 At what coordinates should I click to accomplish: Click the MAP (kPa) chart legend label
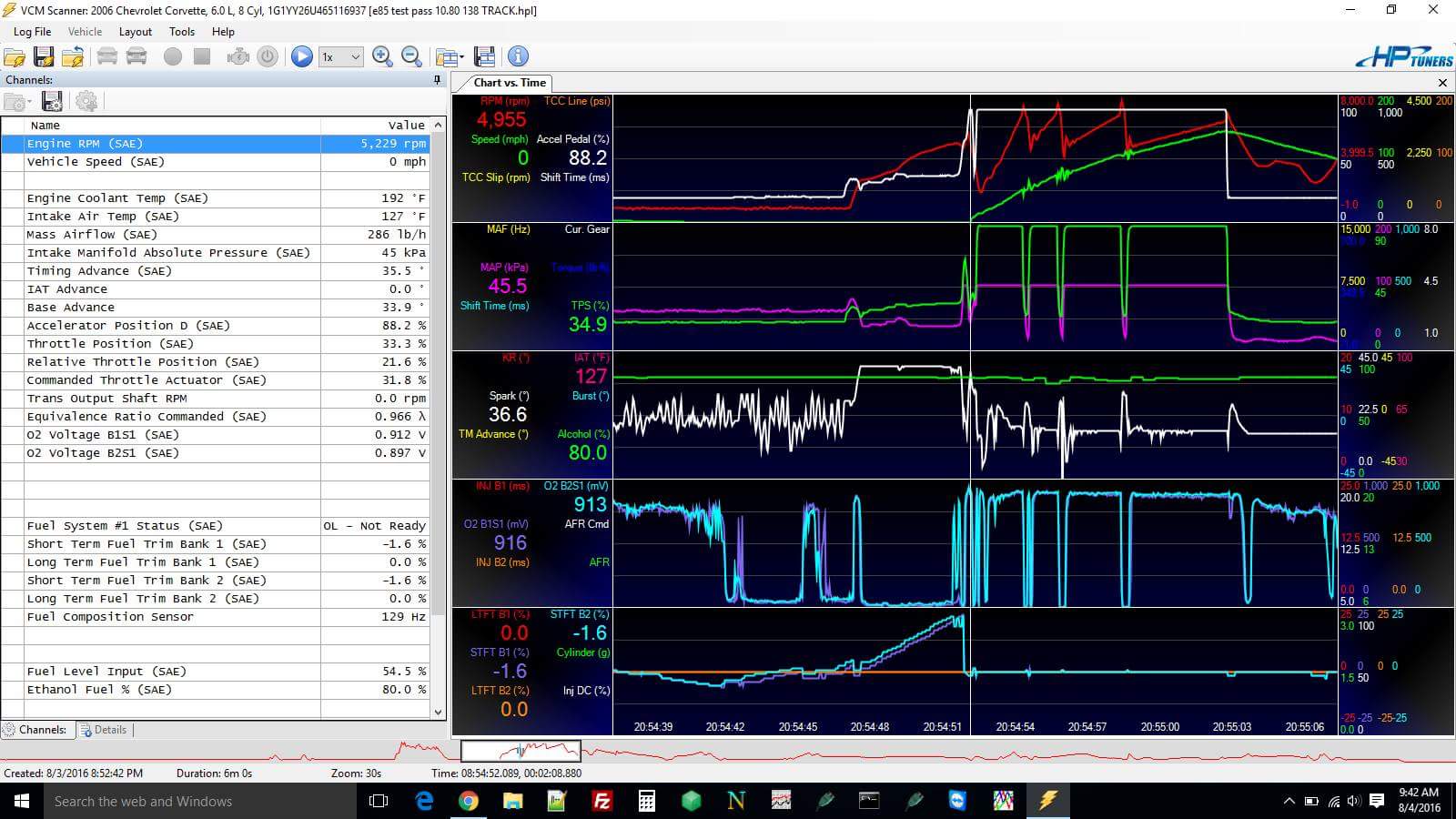[x=504, y=268]
